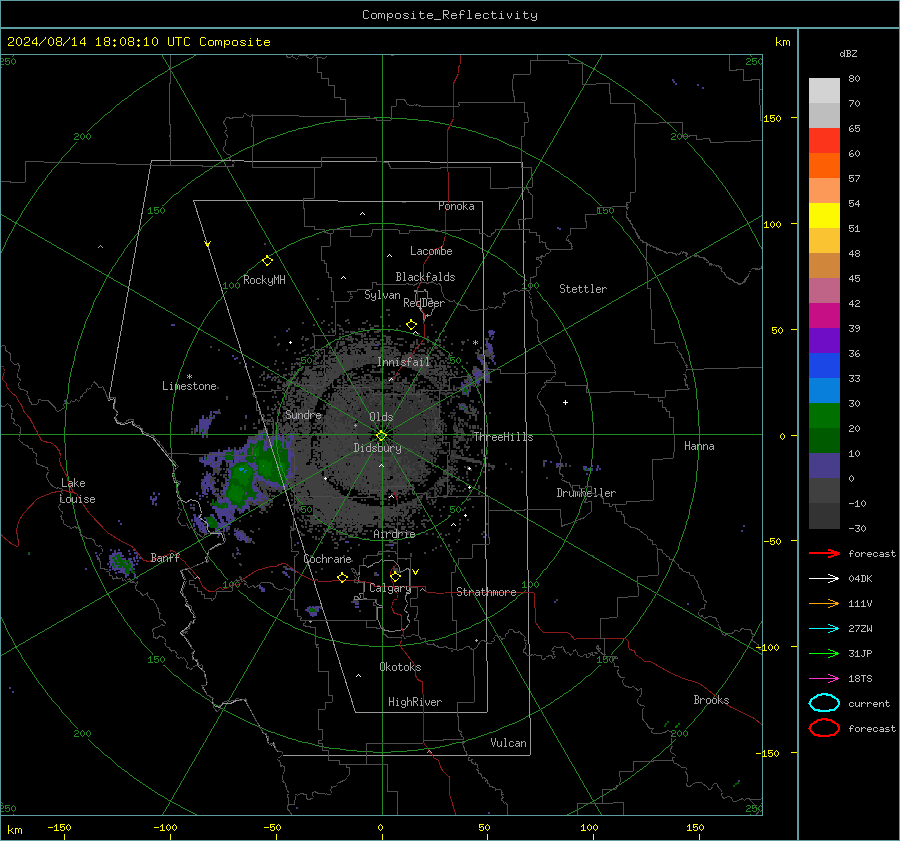Click the Strathmore town label
The image size is (900, 841).
click(486, 592)
